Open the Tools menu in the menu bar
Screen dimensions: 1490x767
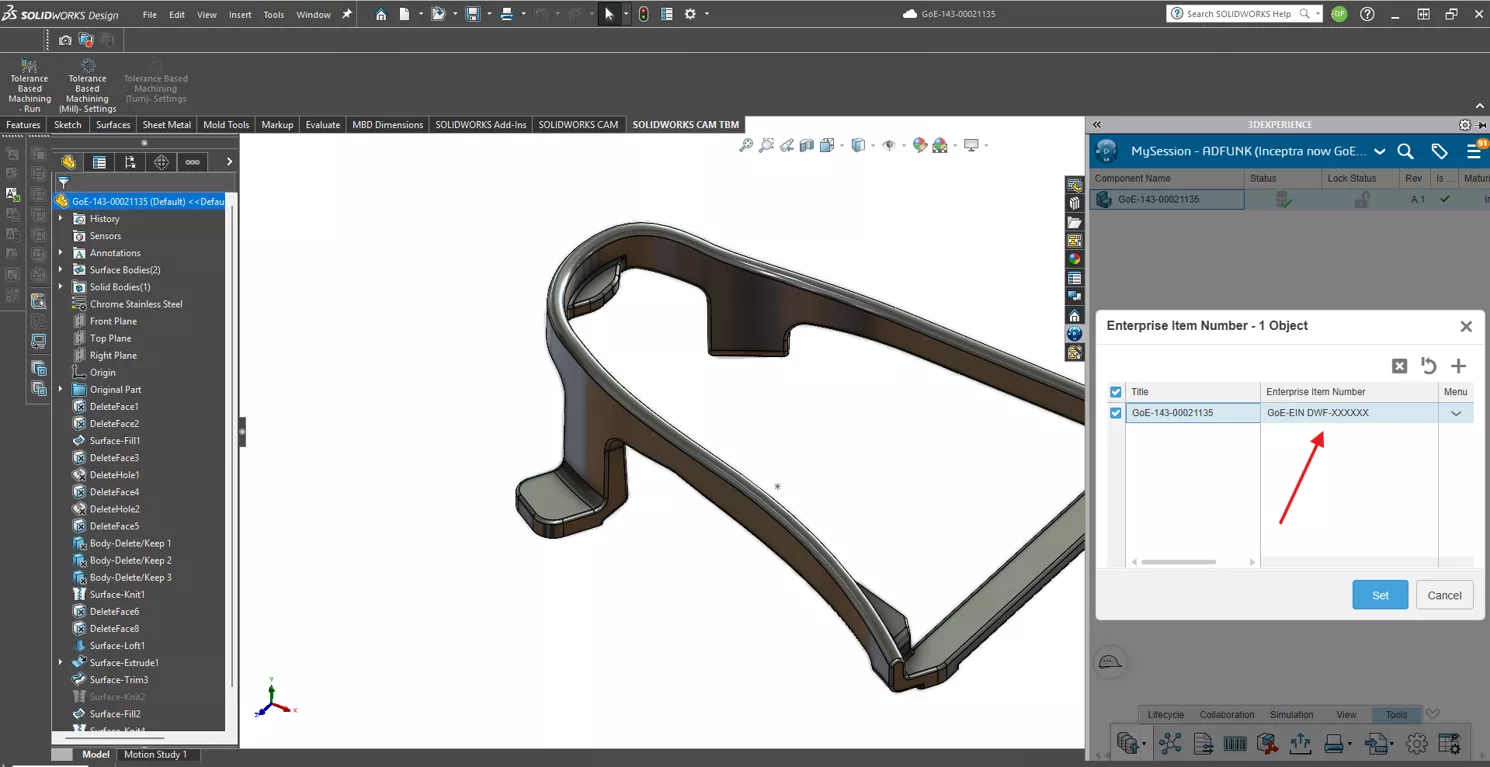tap(273, 15)
